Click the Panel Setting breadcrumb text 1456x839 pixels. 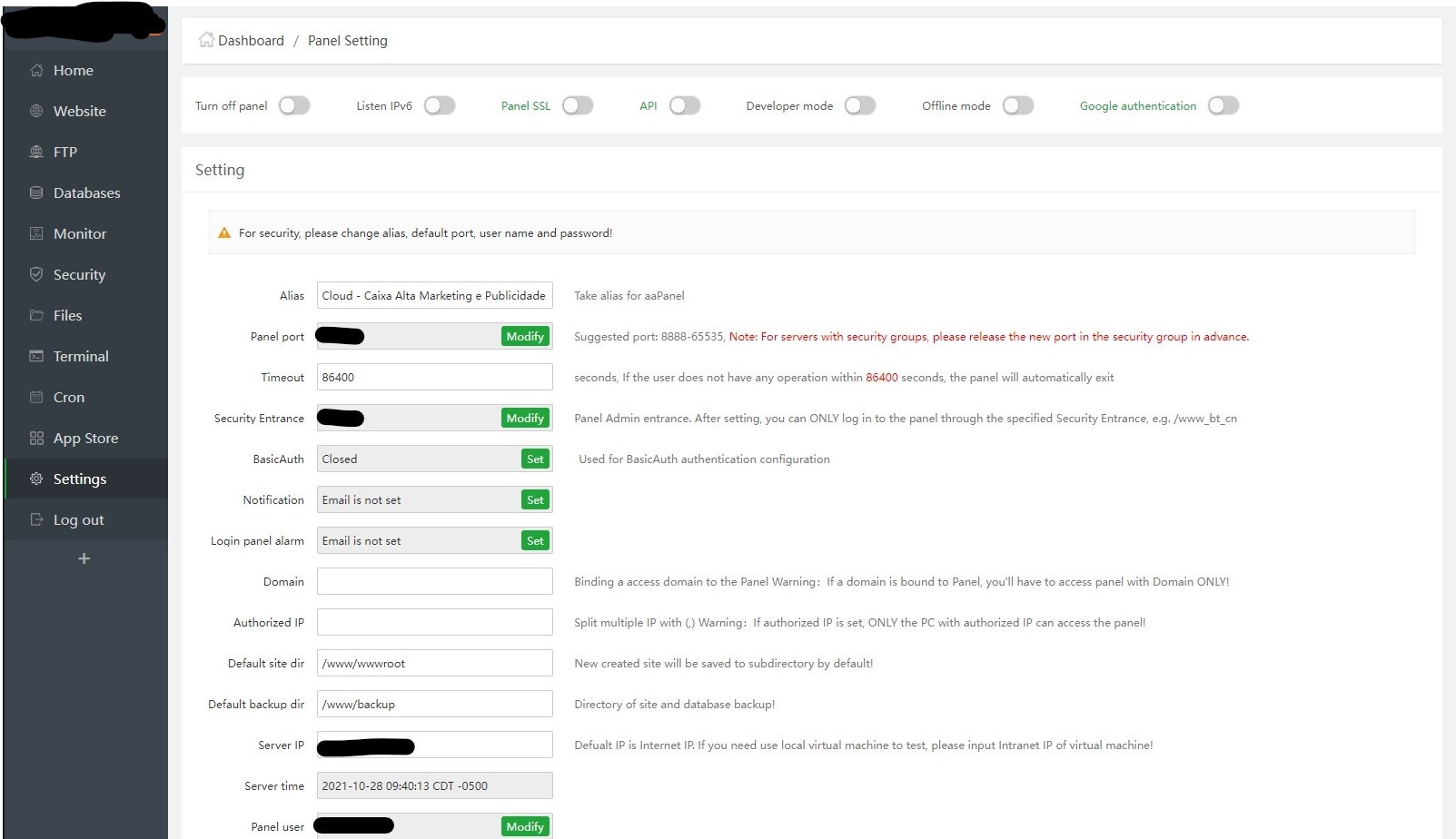(348, 41)
